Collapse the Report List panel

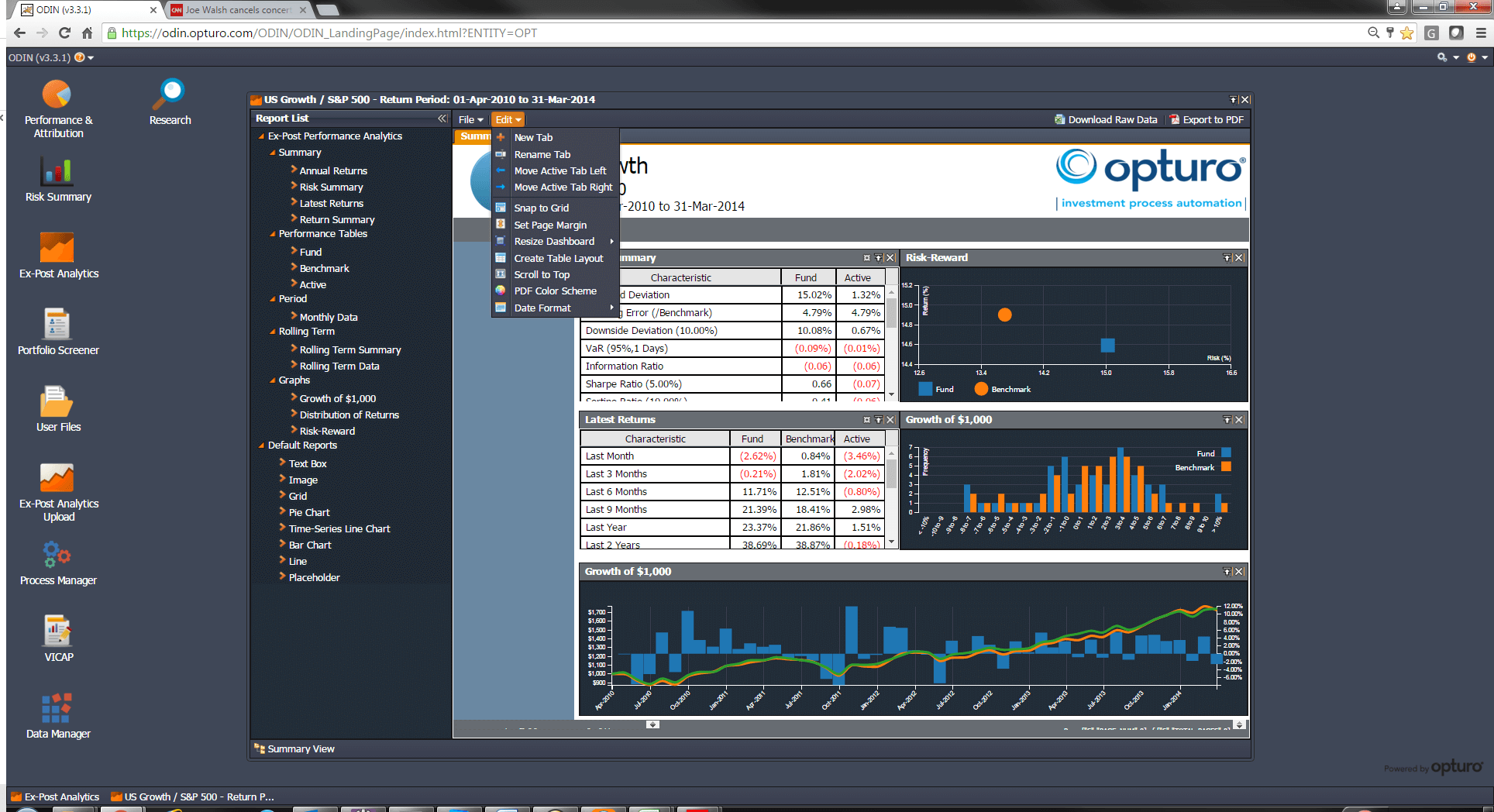click(x=442, y=119)
